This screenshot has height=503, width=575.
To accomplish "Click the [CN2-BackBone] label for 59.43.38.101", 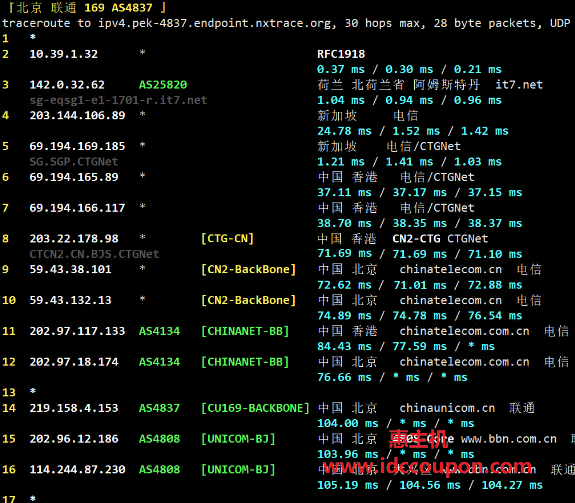I will click(x=248, y=269).
